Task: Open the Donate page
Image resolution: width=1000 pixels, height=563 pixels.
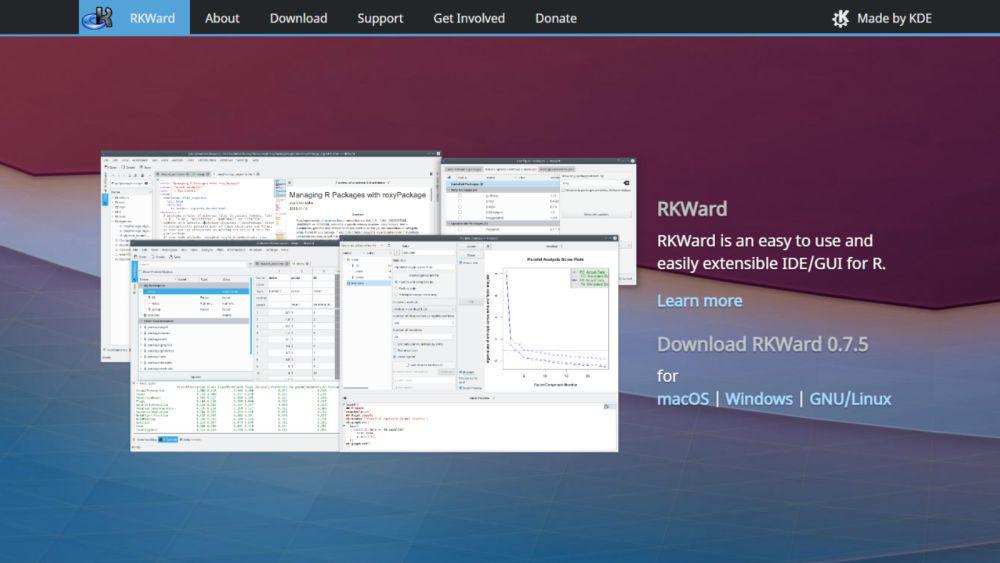Action: point(555,18)
